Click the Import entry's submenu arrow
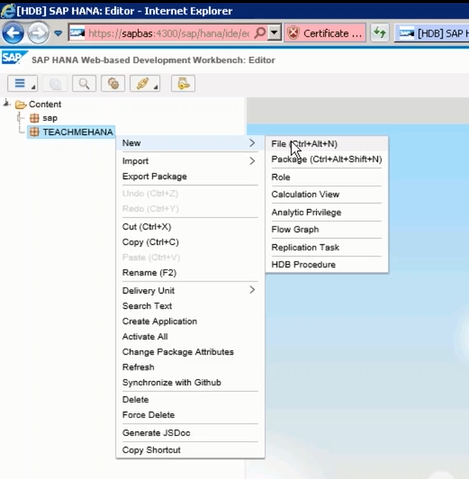469x479 pixels. [x=252, y=161]
